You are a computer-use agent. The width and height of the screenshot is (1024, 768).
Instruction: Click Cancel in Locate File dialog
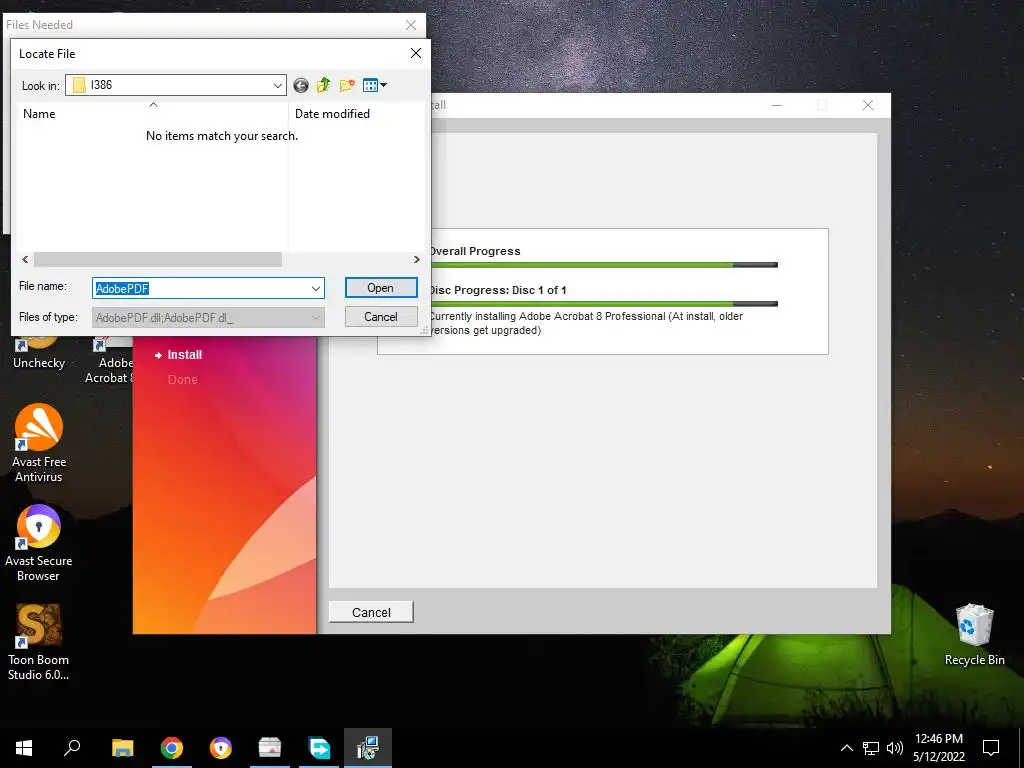(x=381, y=317)
